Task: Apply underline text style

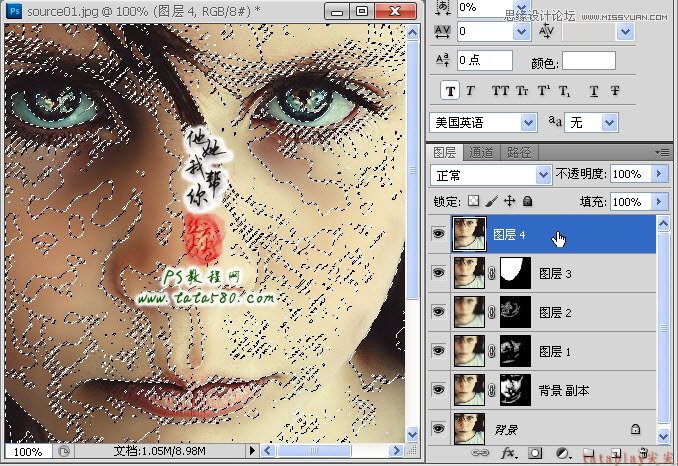Action: click(594, 91)
